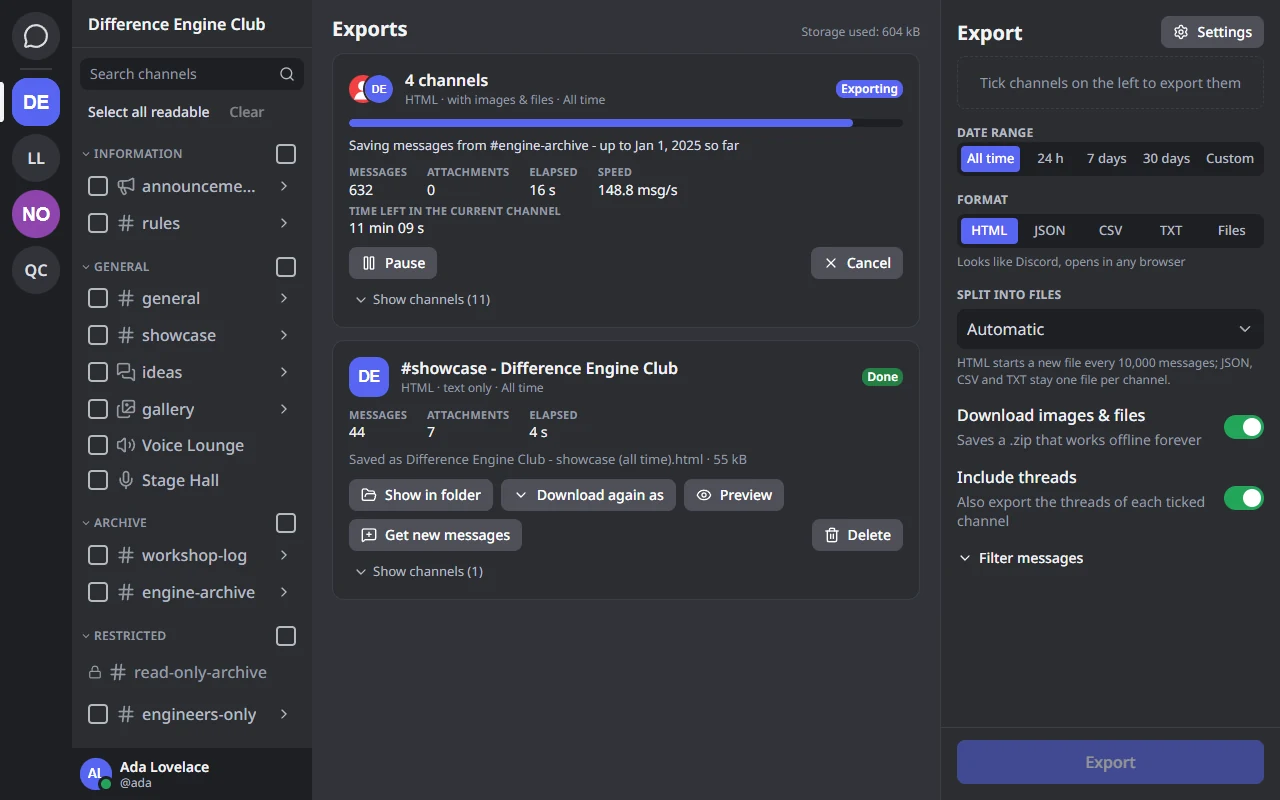
Task: Turn off Download images & files toggle
Action: pyautogui.click(x=1244, y=427)
